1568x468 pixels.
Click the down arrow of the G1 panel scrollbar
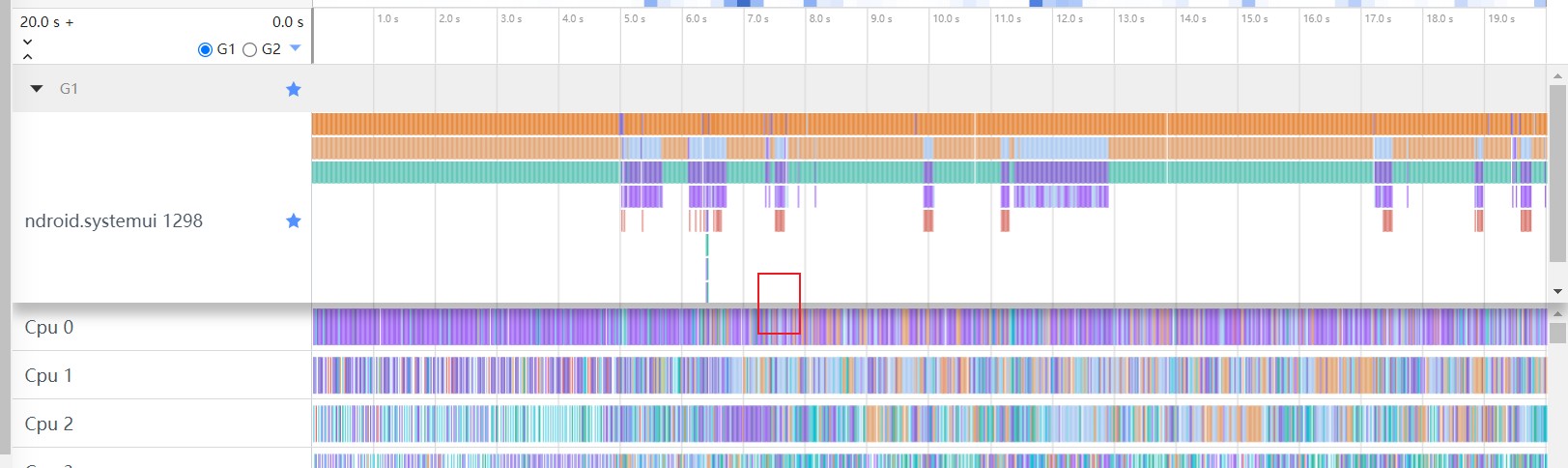coord(1557,291)
